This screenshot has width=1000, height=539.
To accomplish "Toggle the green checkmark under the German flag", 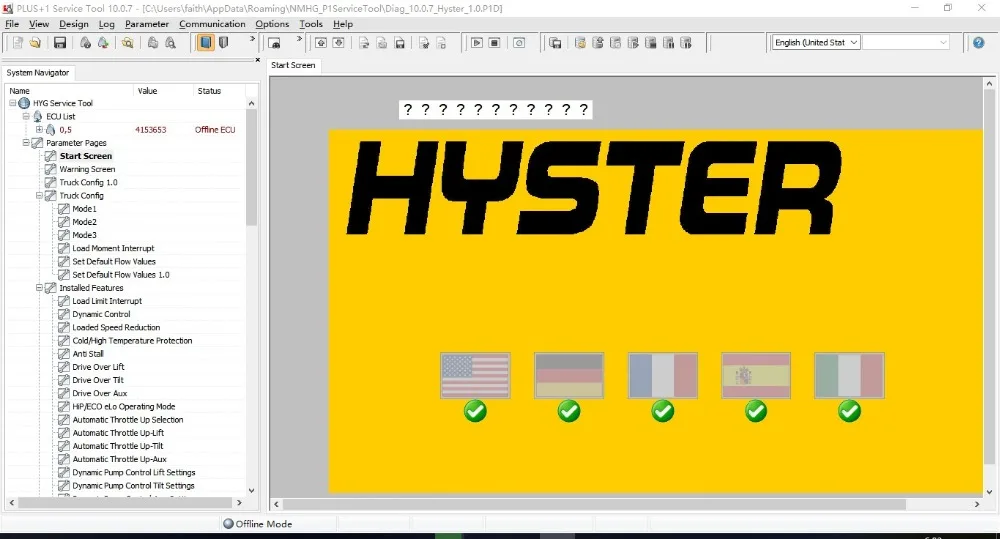I will click(x=569, y=411).
